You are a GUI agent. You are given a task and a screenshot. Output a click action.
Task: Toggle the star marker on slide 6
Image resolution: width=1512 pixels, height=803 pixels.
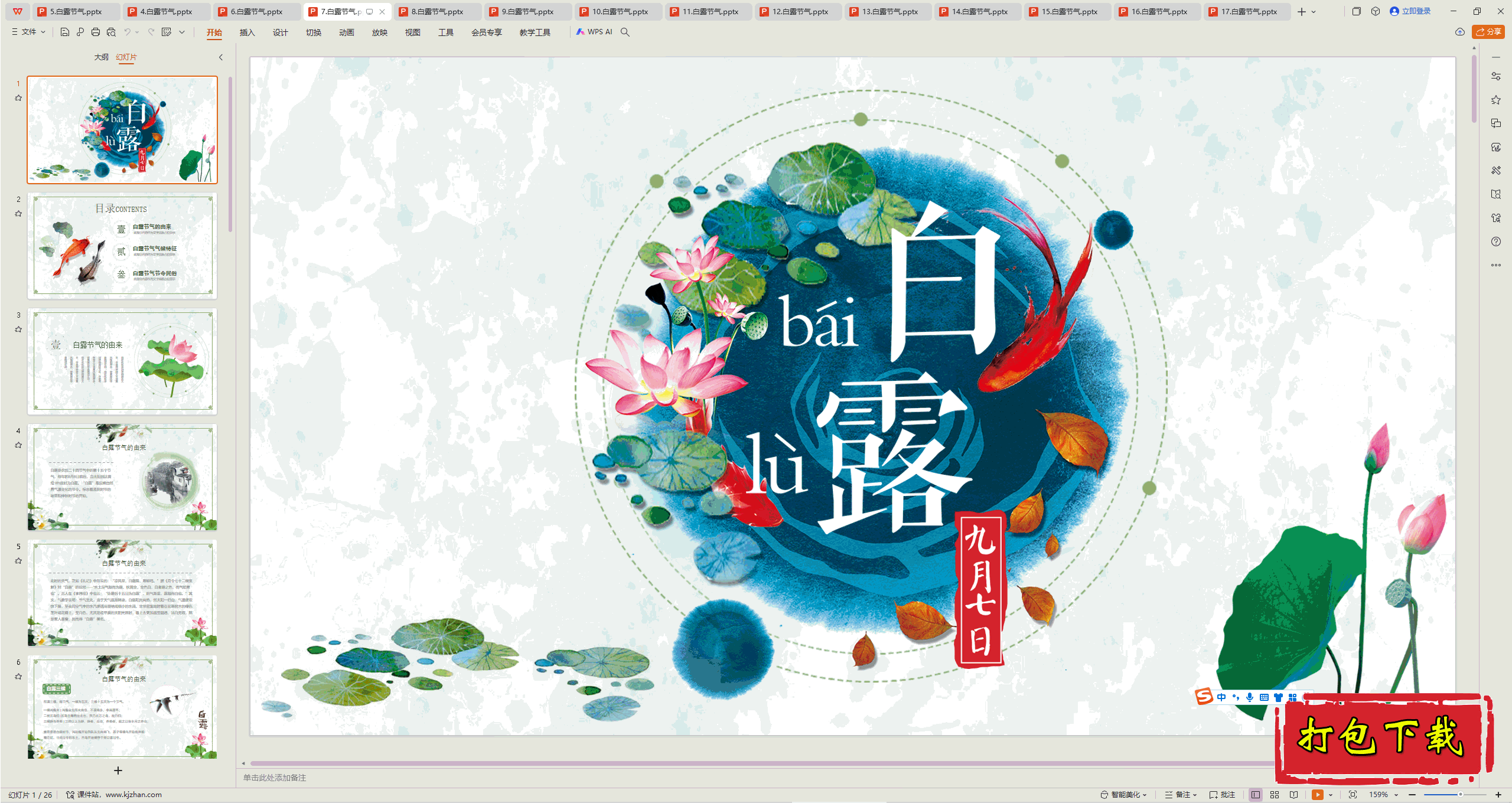18,677
